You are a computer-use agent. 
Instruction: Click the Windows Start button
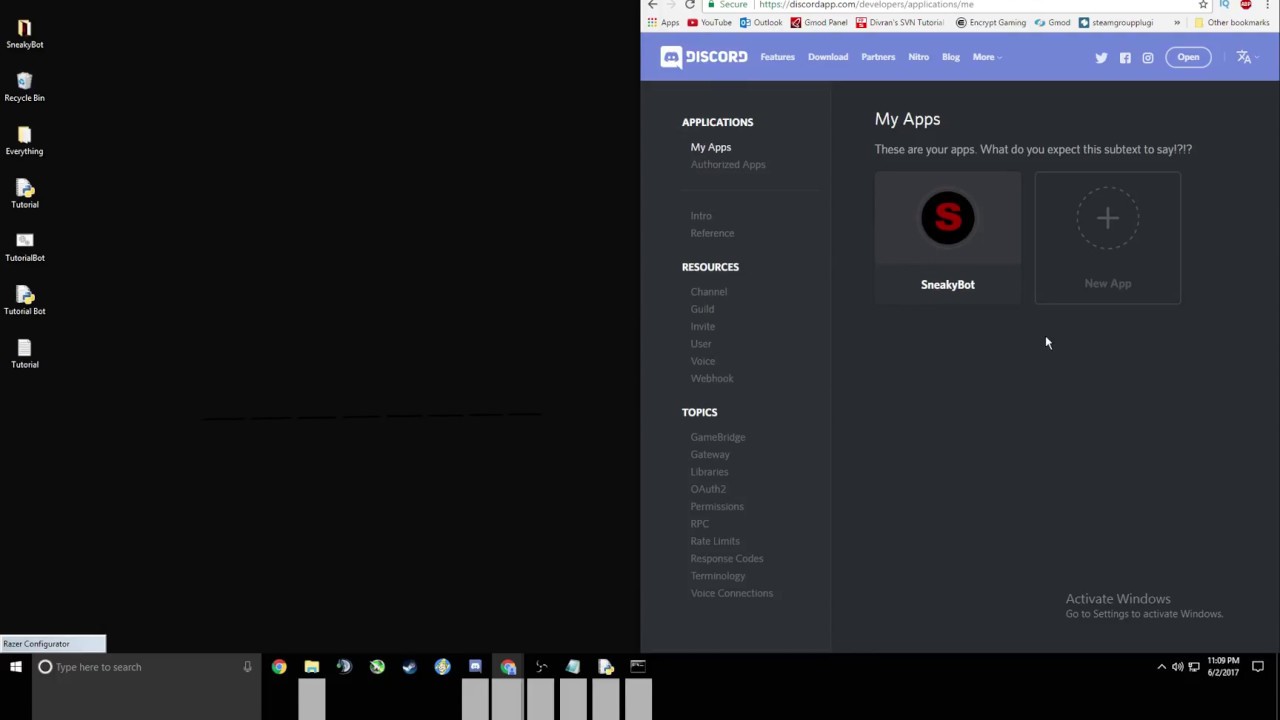[16, 667]
